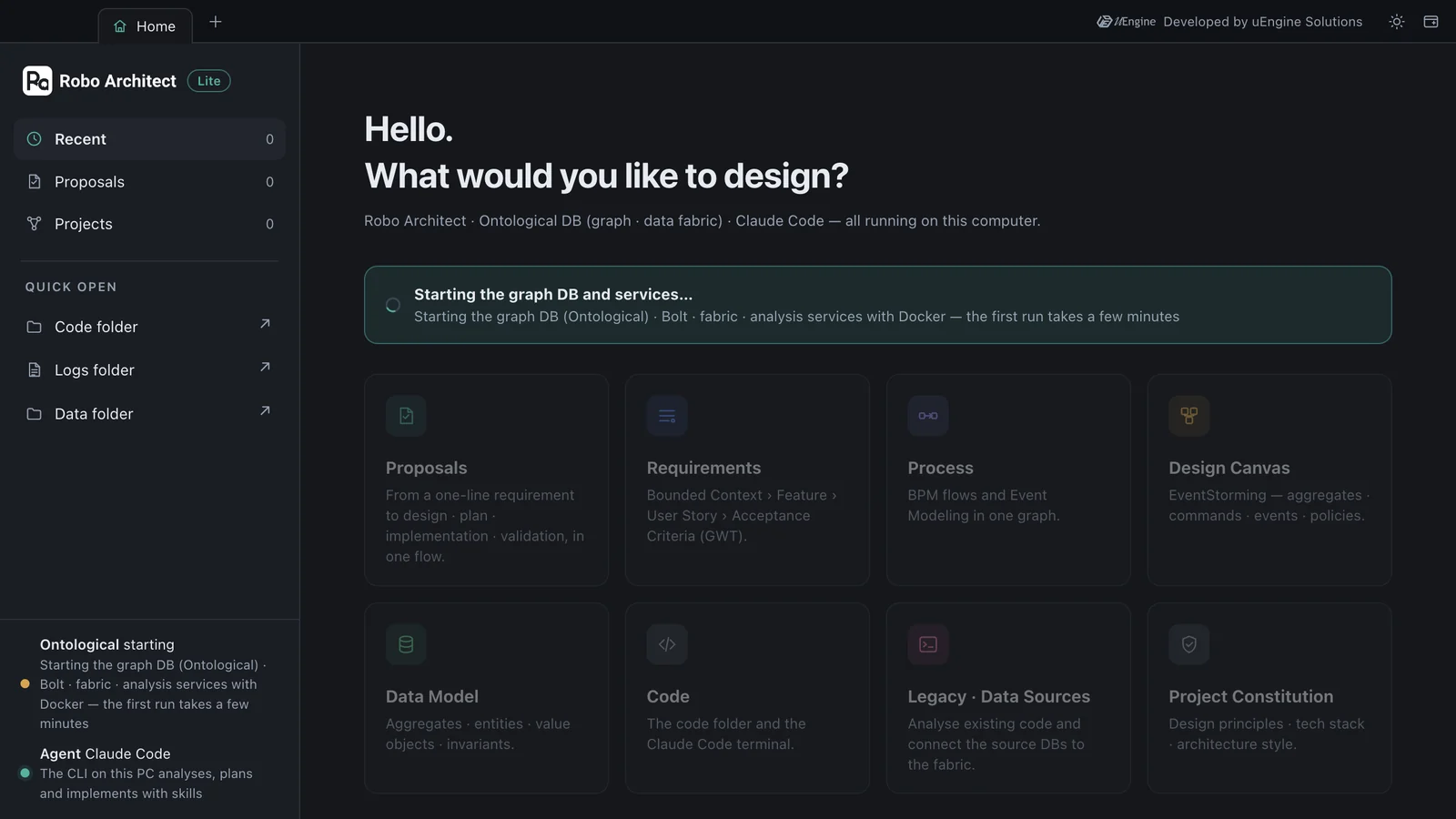Click the yellow Ontological status dot
The image size is (1456, 819).
(25, 683)
